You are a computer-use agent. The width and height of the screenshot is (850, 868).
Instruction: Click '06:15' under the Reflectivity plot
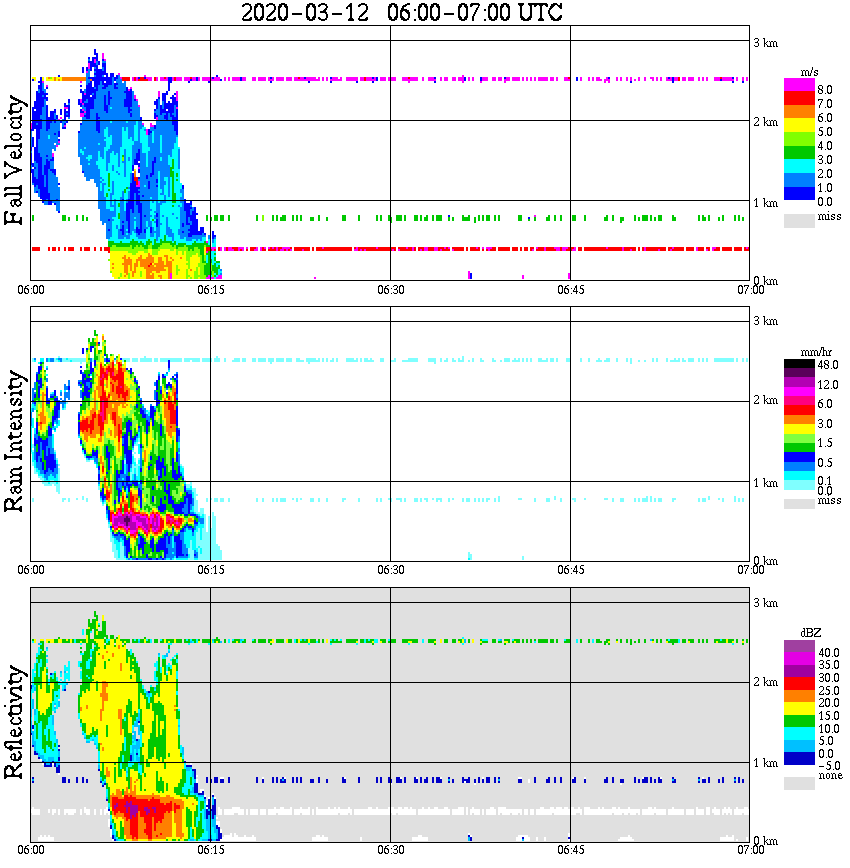pos(210,850)
